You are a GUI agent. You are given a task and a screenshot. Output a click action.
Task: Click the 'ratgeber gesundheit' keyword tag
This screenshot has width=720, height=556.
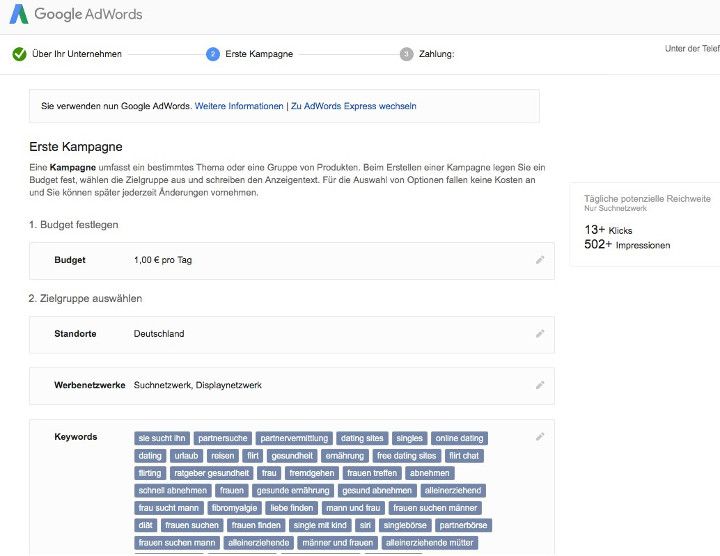(212, 473)
